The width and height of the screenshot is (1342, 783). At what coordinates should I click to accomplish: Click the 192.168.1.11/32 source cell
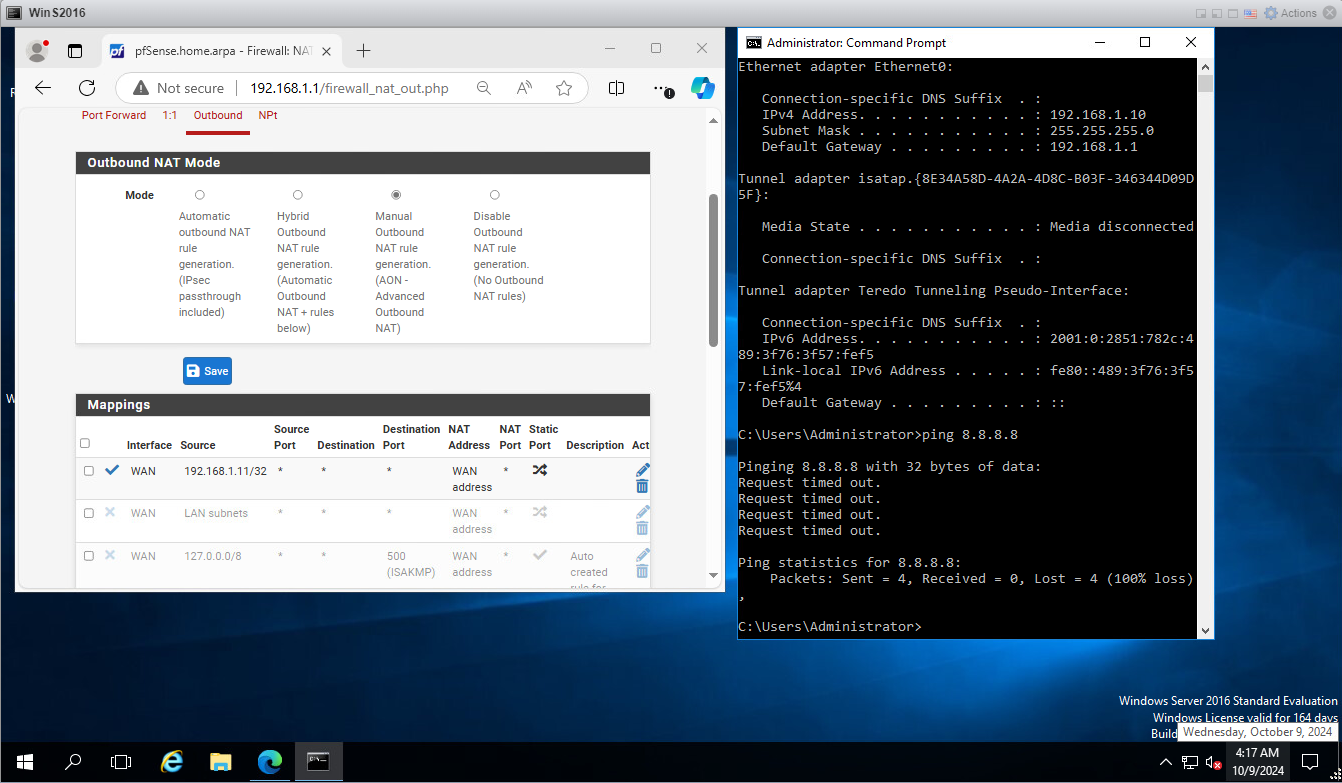click(225, 471)
